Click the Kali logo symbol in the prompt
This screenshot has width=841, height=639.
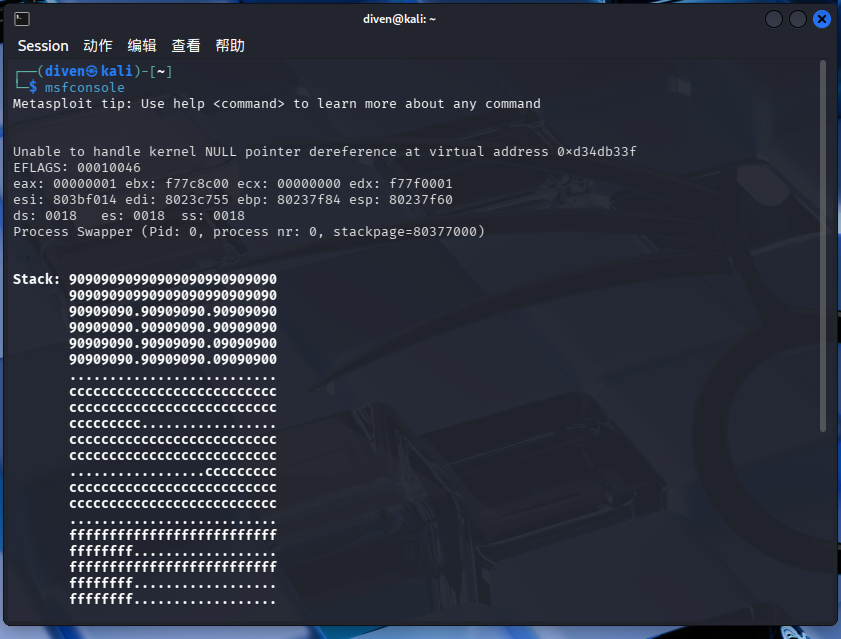point(91,72)
